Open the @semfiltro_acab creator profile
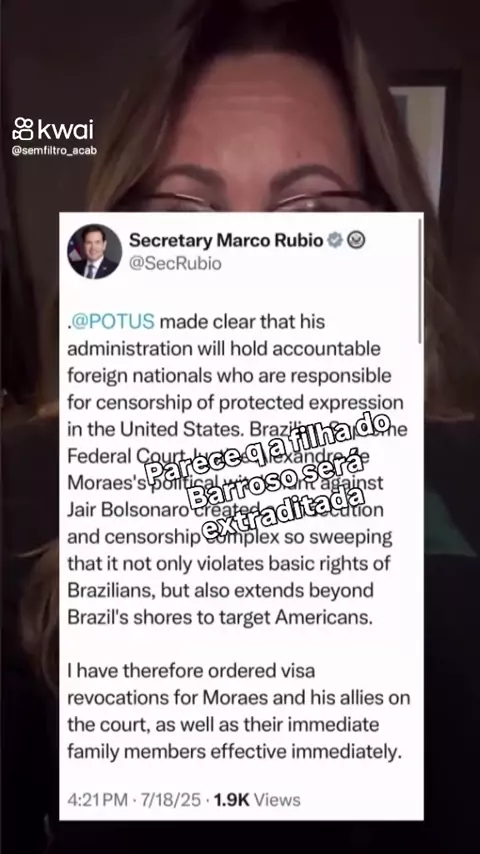This screenshot has width=480, height=854. point(54,151)
